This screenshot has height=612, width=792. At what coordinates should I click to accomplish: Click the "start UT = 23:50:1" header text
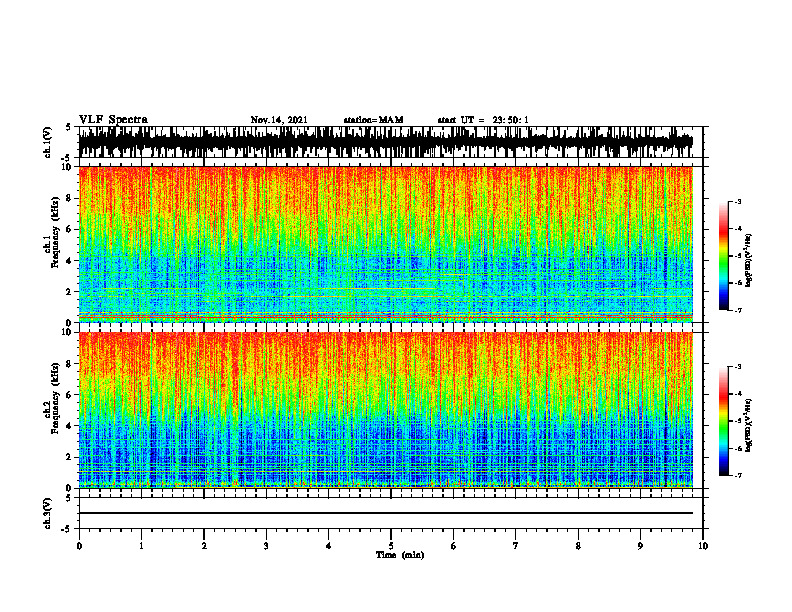(x=483, y=120)
